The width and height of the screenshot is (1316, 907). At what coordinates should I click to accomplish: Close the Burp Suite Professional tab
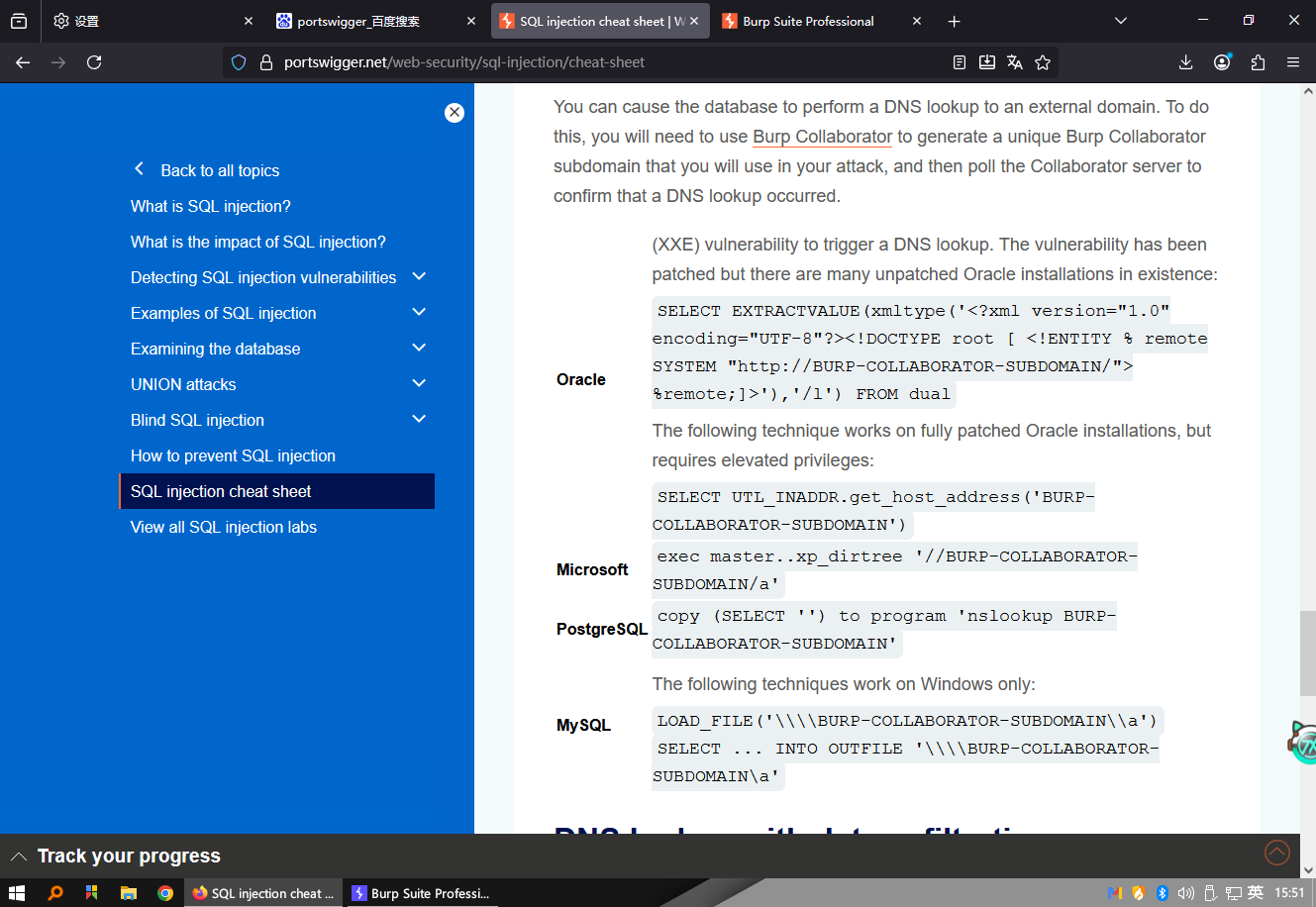click(x=917, y=21)
